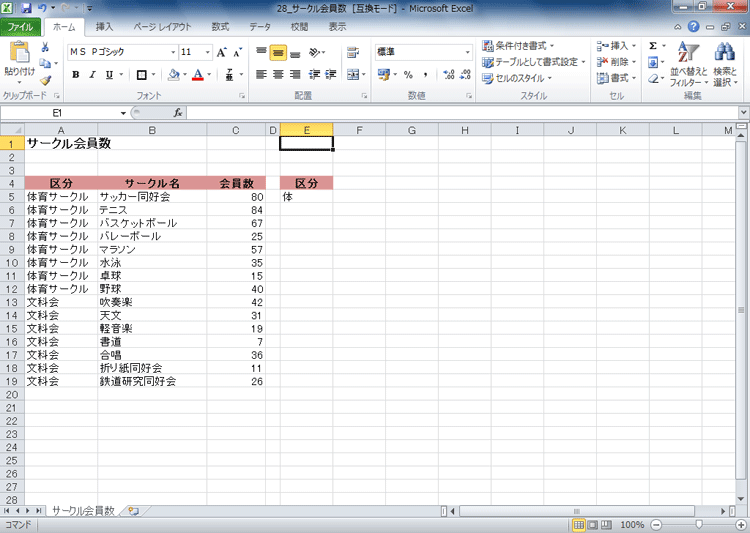Click the Orientation text angle icon
The width and height of the screenshot is (750, 533).
pyautogui.click(x=315, y=52)
